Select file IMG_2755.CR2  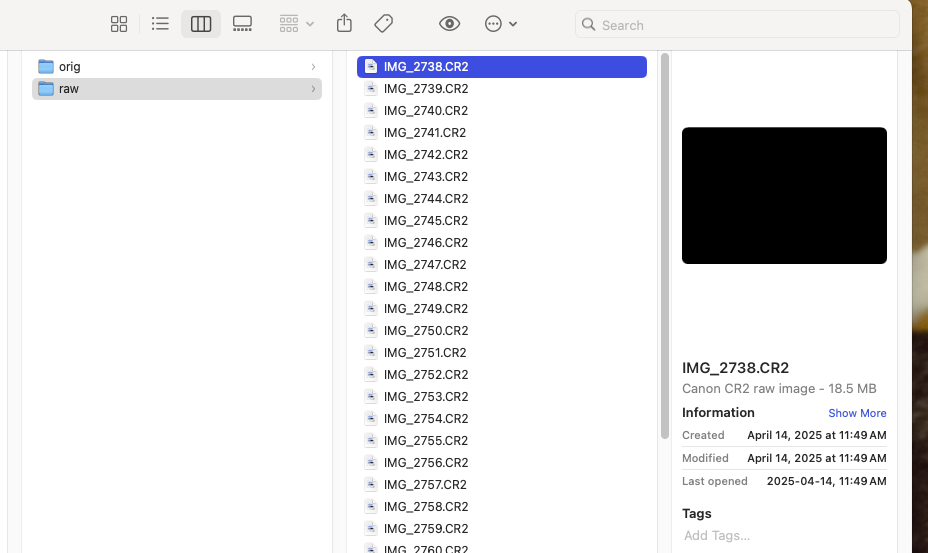pos(501,441)
